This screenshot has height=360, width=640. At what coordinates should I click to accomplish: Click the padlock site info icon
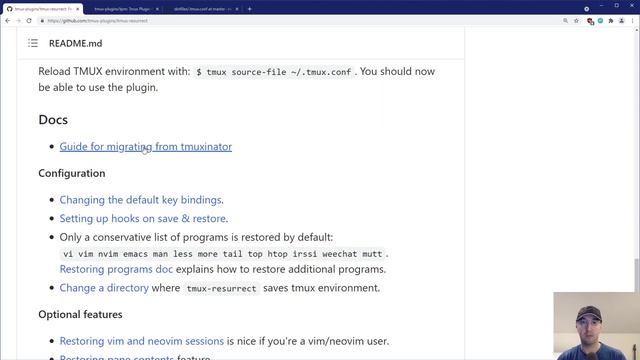[x=42, y=21]
